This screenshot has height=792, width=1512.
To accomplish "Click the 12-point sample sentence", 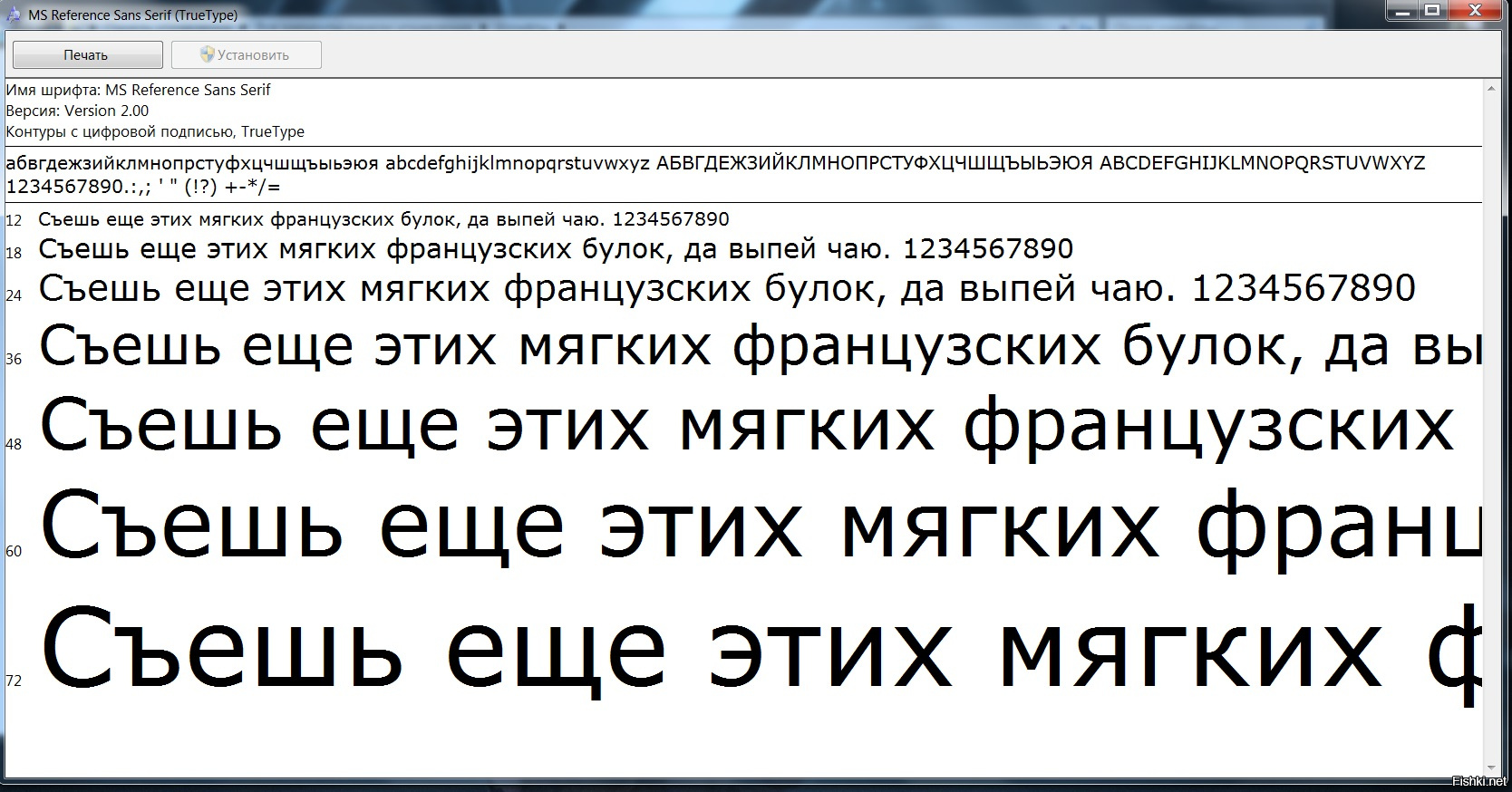I will (x=383, y=219).
